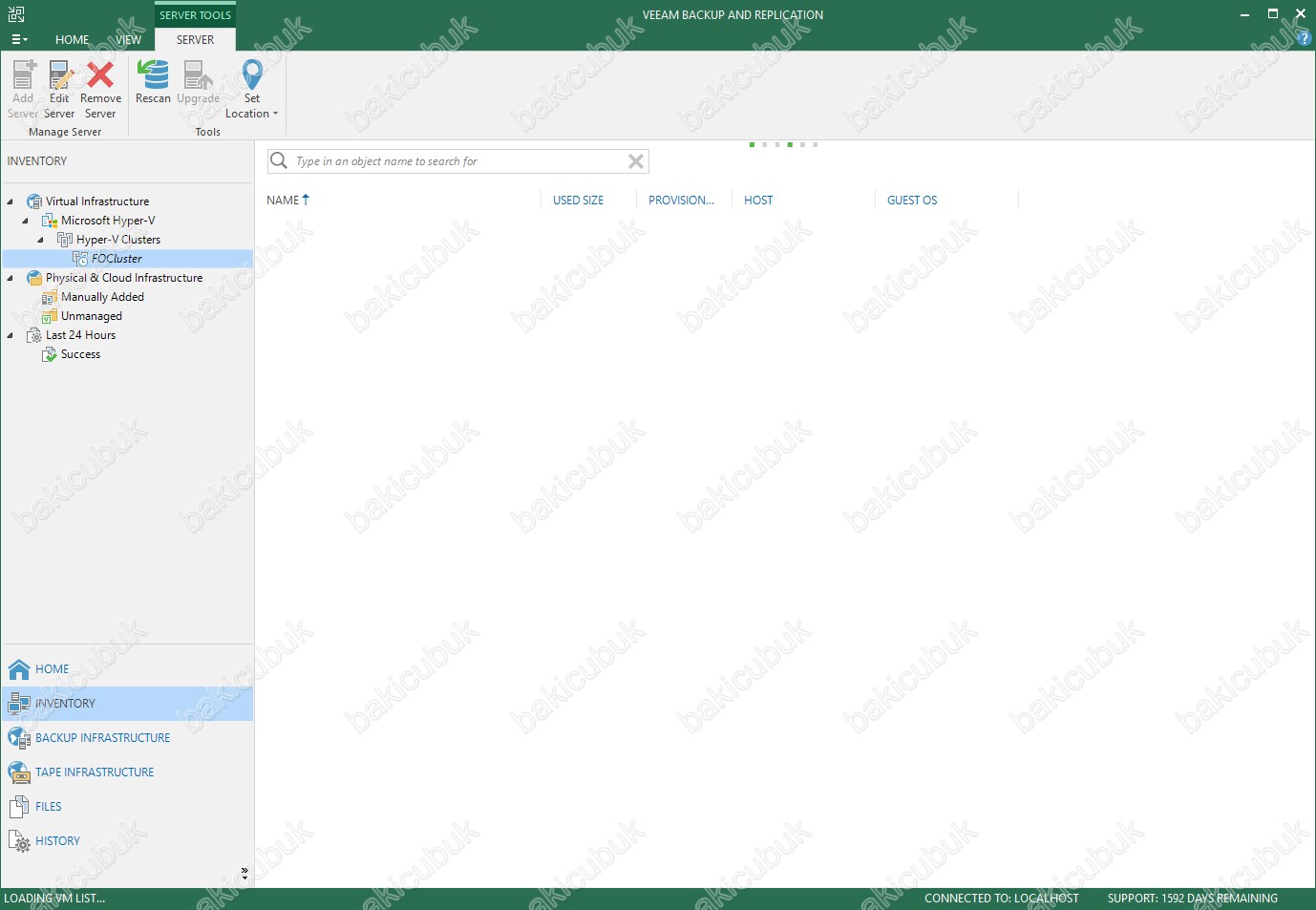Sort by PROVISION... column header

pos(681,201)
